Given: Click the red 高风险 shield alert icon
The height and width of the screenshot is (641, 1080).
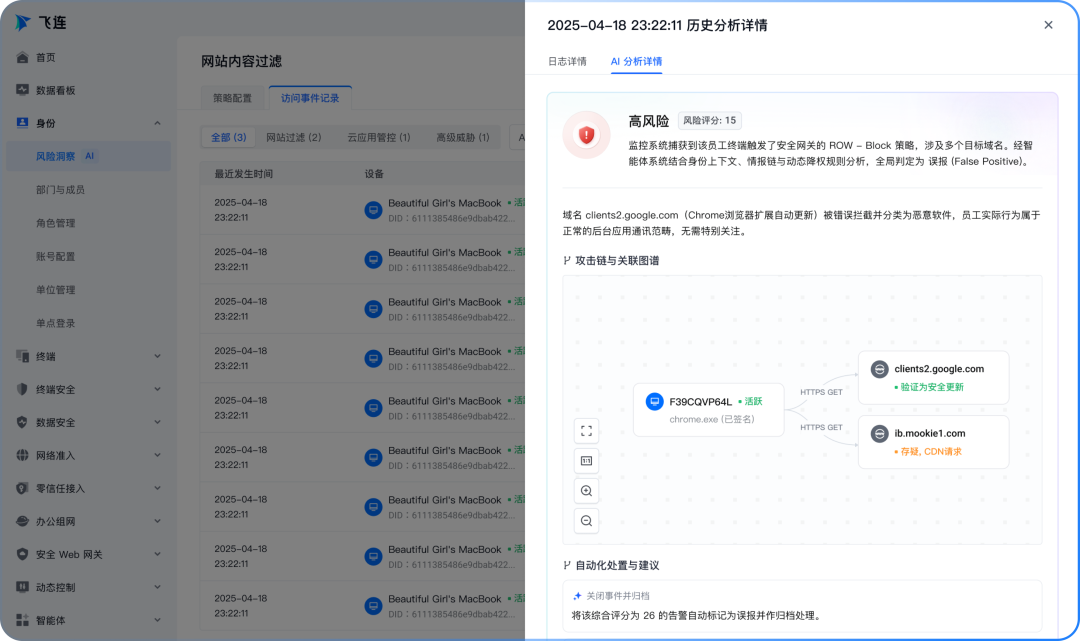Looking at the screenshot, I should (586, 135).
